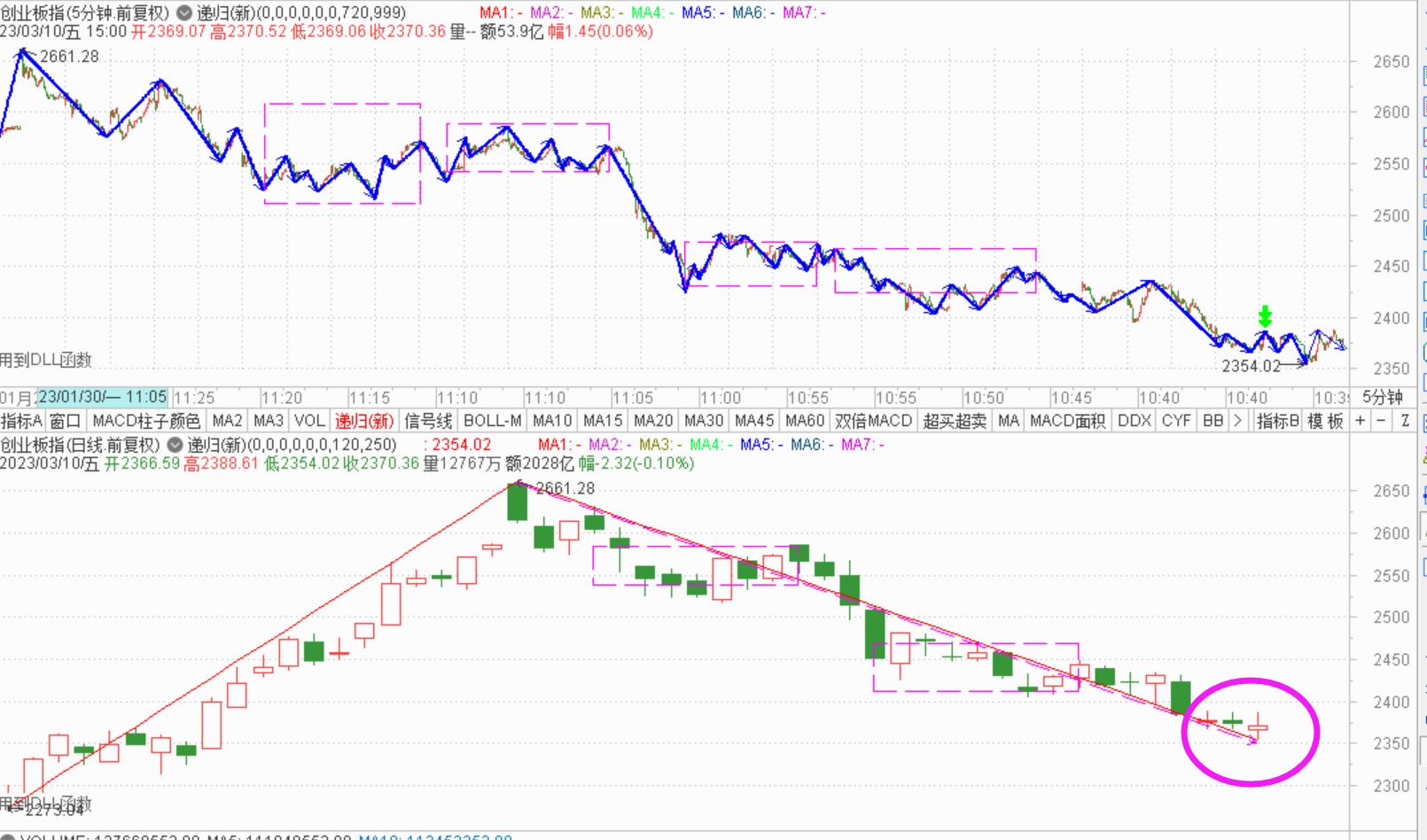The image size is (1427, 840).
Task: Click the highlighted 23/01/30 time axis label
Action: (x=102, y=397)
